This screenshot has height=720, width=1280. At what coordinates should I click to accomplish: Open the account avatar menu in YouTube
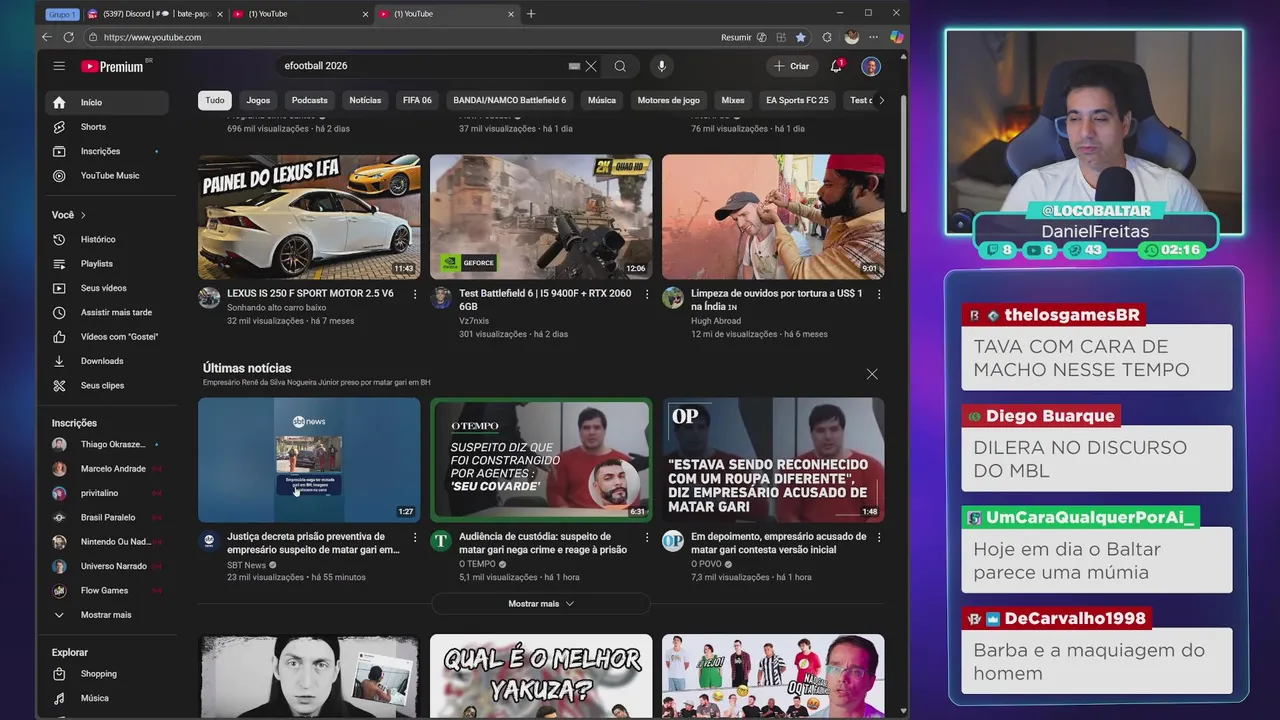(x=871, y=66)
